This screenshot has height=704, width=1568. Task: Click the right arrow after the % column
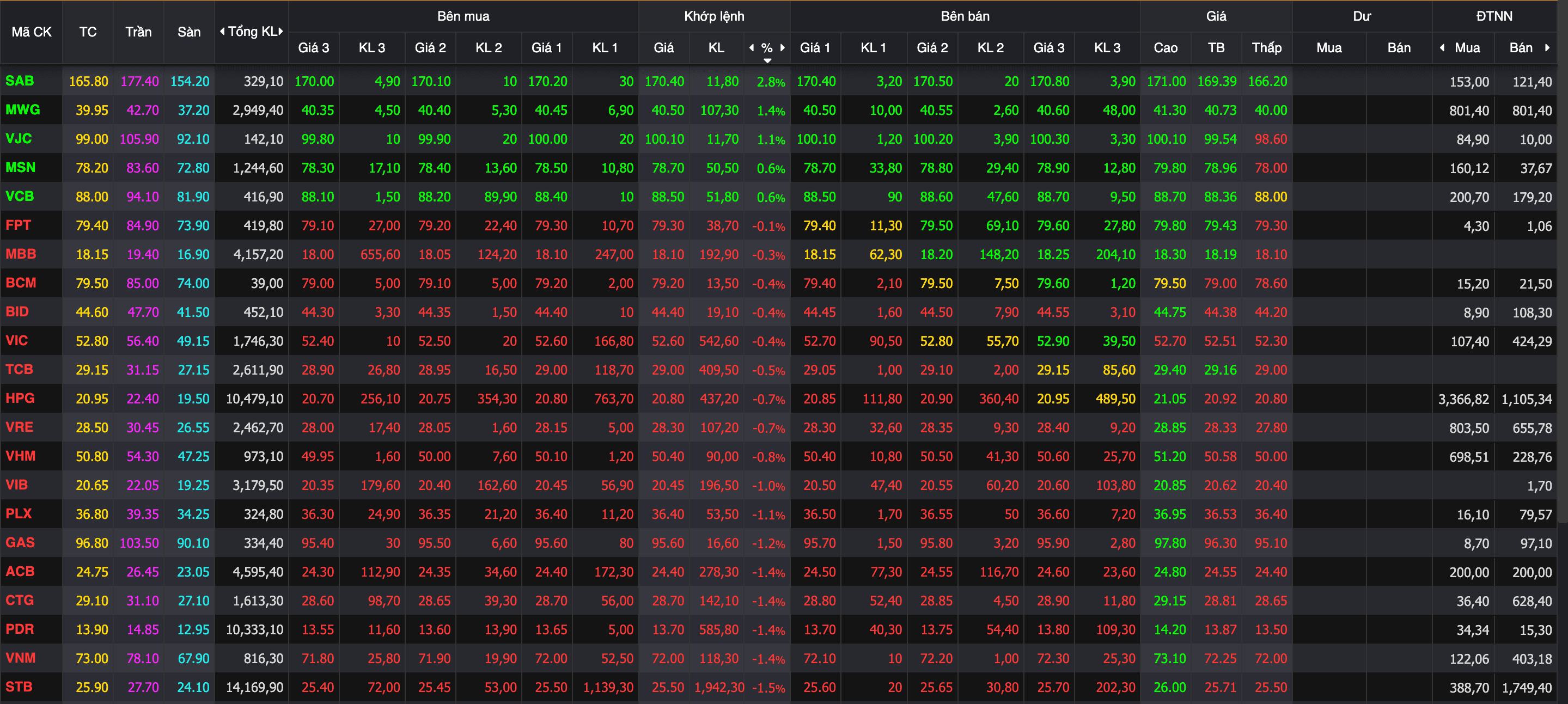point(782,47)
